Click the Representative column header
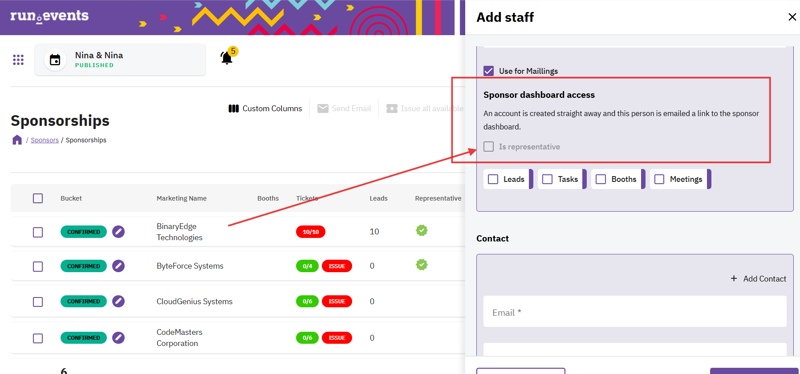The width and height of the screenshot is (800, 374). click(438, 198)
